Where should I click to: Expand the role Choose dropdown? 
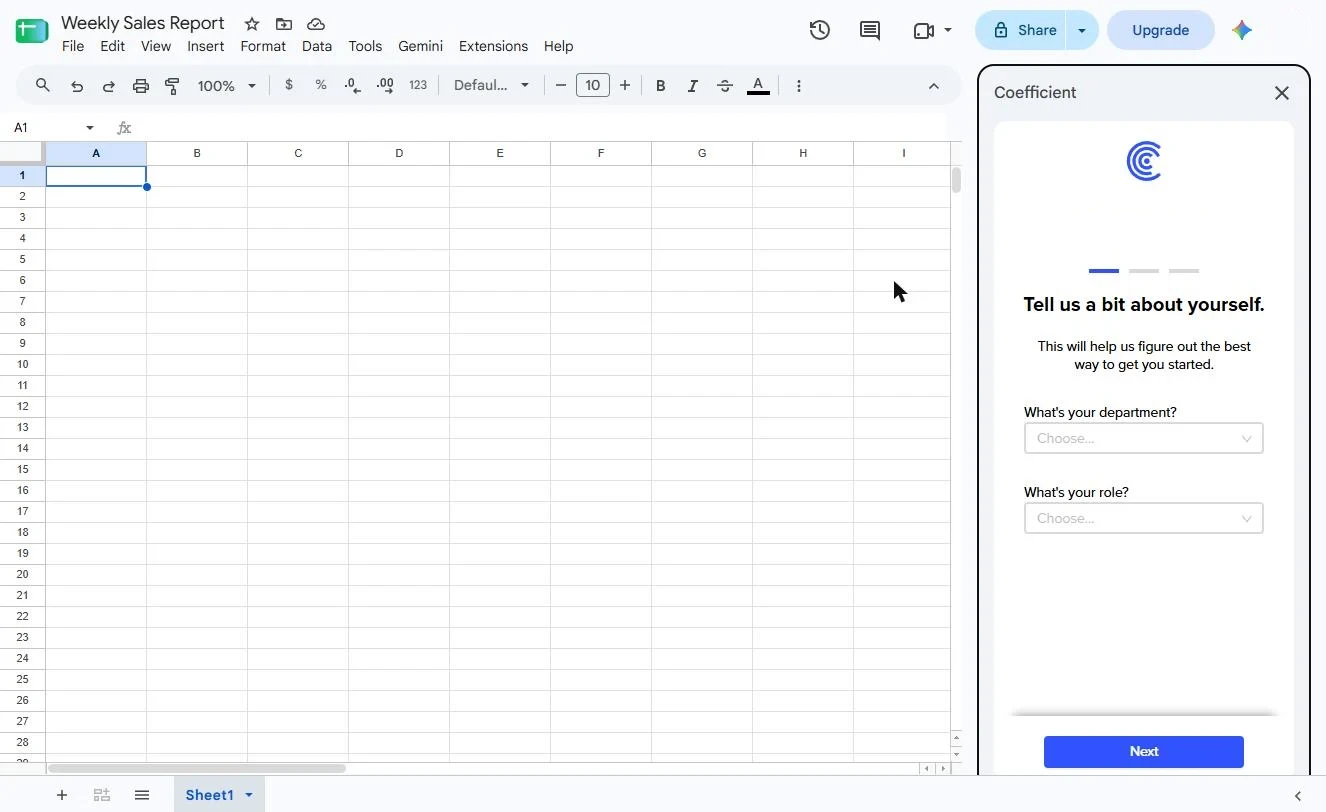1144,518
